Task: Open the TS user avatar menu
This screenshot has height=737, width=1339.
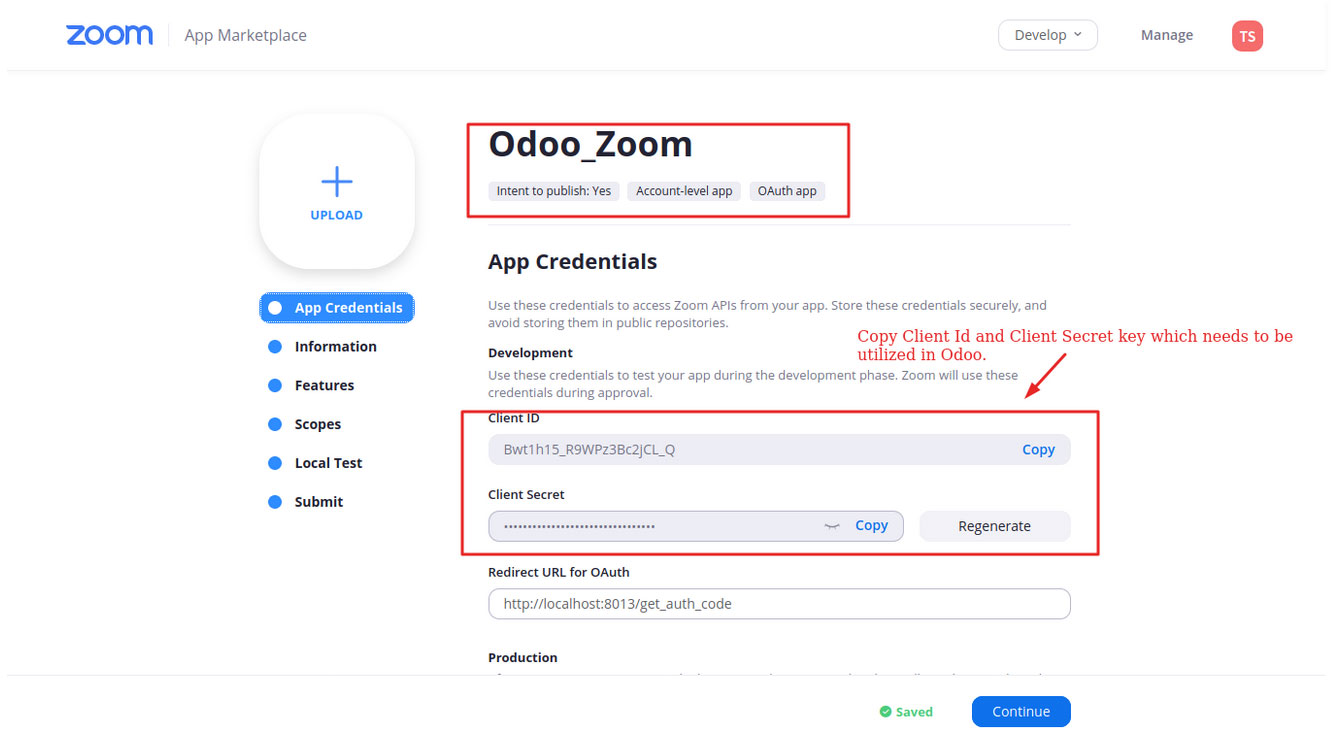Action: tap(1247, 36)
